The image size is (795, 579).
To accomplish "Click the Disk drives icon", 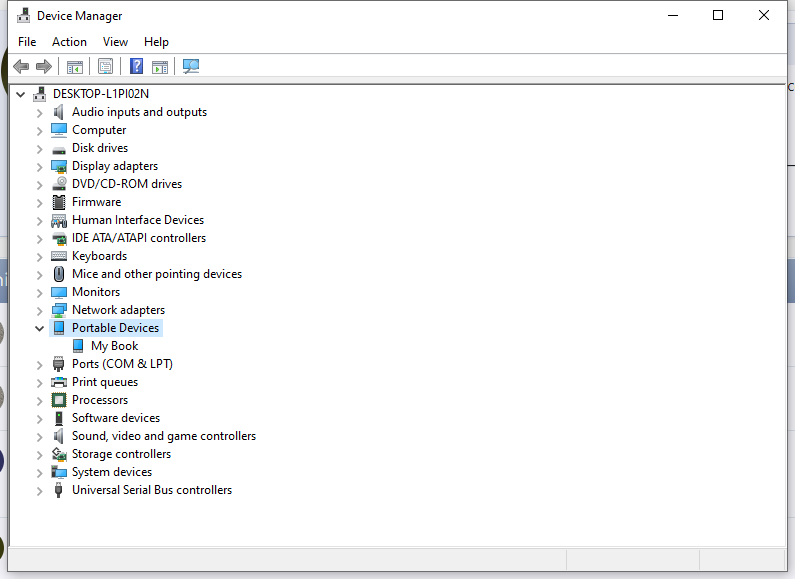I will click(59, 150).
